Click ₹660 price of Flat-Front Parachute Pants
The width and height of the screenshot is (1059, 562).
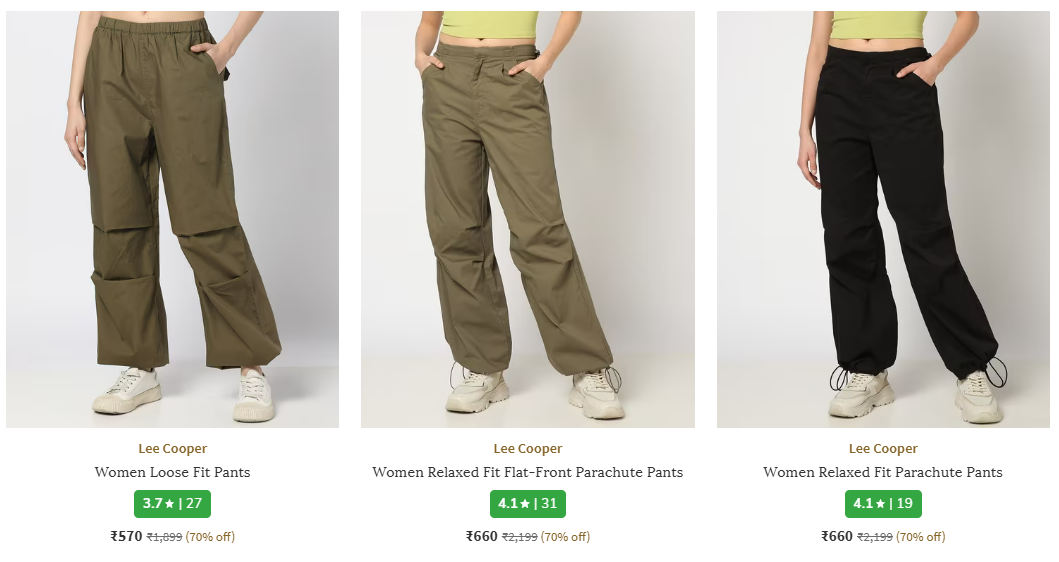coord(482,536)
